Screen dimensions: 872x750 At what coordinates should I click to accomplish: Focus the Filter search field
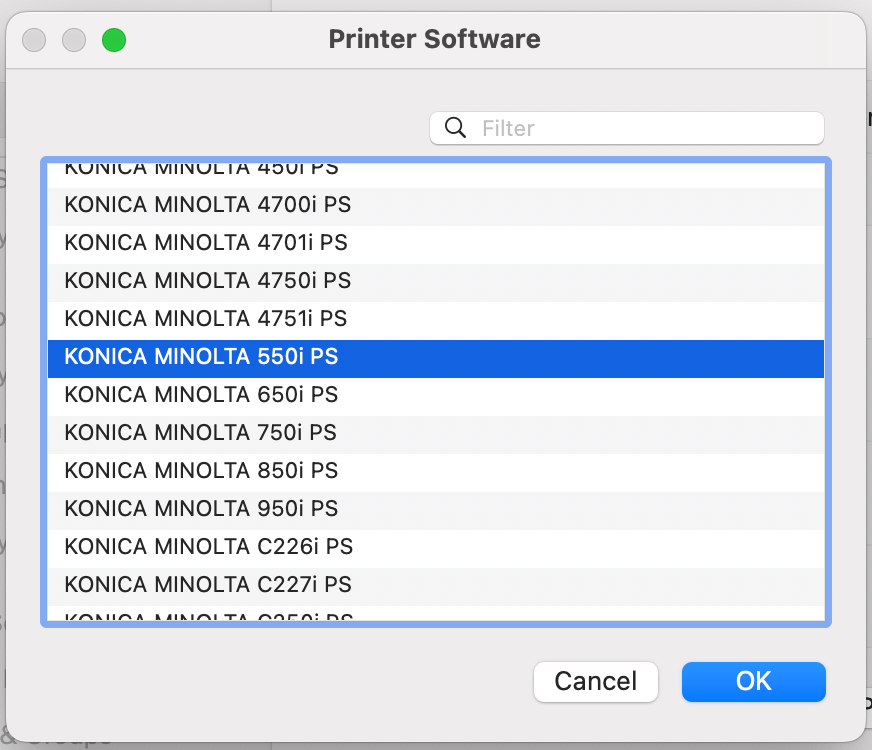pos(627,128)
